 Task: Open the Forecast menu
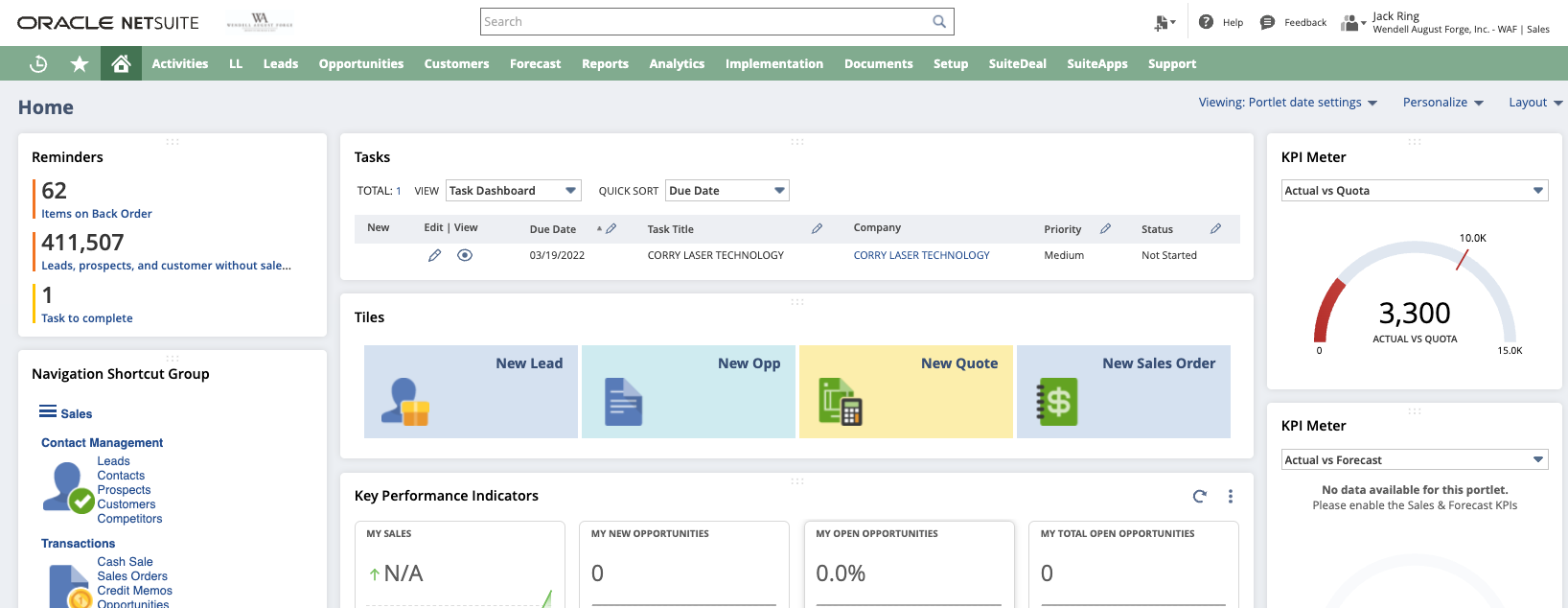point(535,63)
